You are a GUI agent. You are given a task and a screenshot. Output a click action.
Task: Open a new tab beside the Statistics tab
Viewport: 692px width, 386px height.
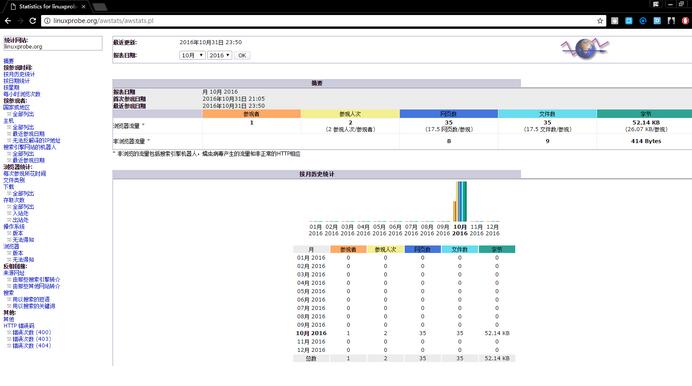point(100,7)
